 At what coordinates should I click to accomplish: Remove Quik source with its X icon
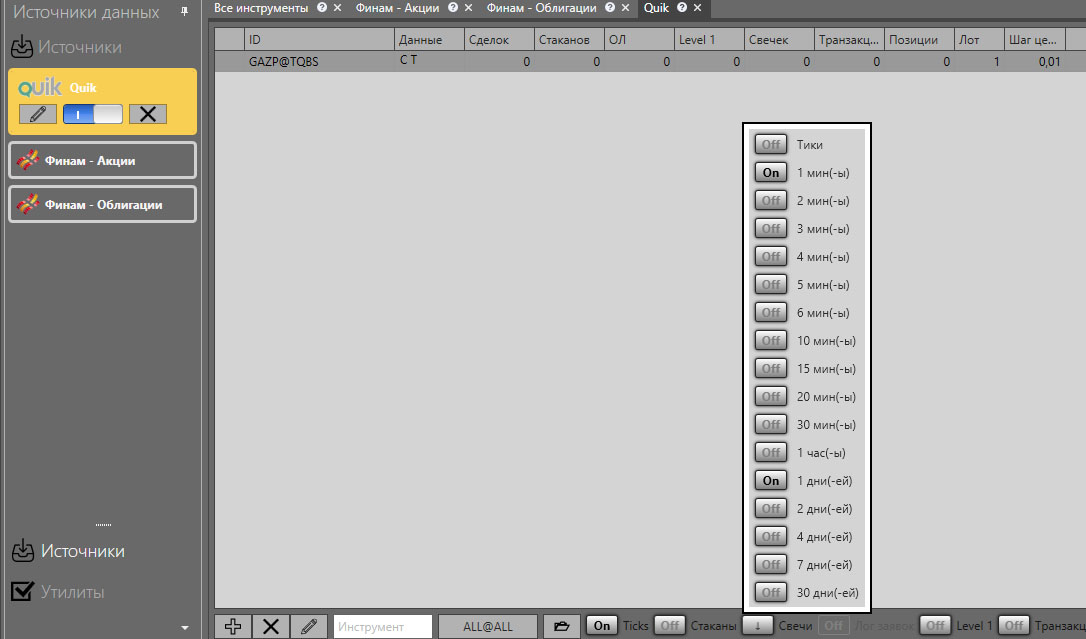click(148, 113)
